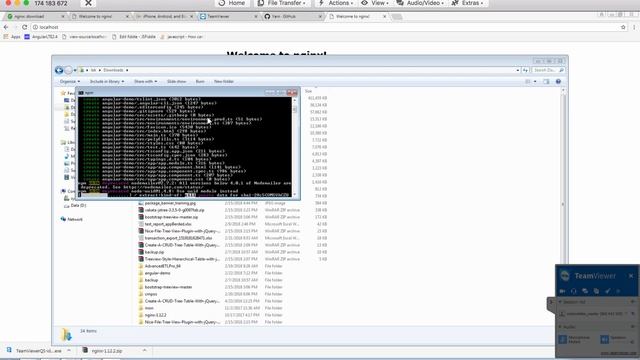Screen dimensions: 640x360
Task: Close the 174 183 672 session tab
Action: tap(88, 3)
